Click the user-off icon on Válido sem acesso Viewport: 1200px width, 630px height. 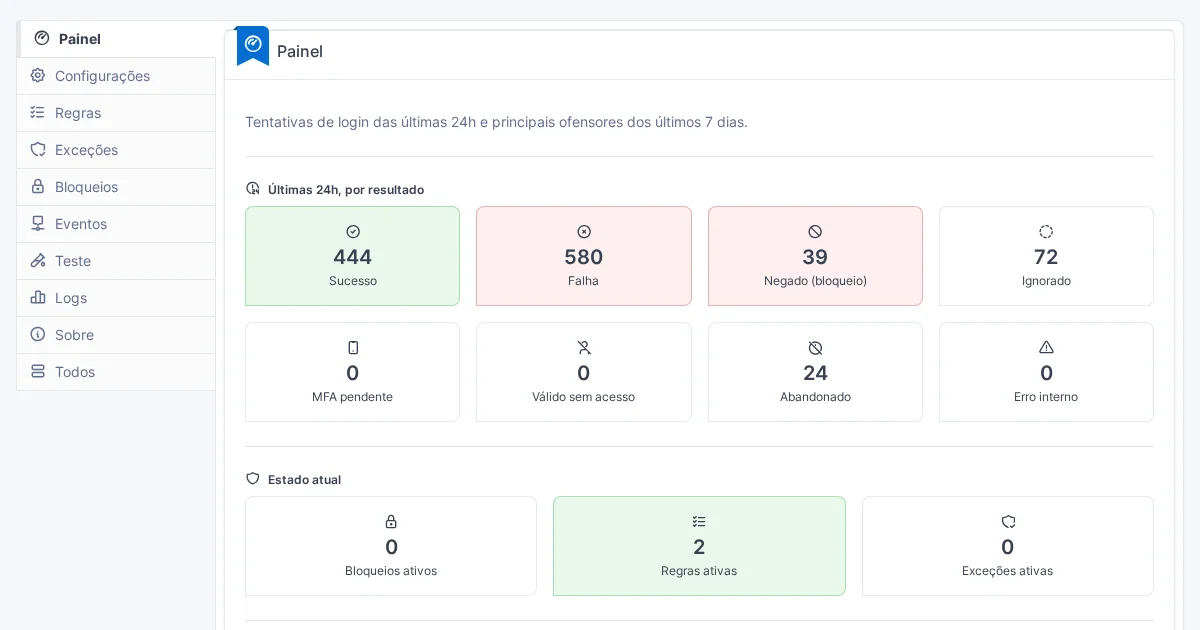pyautogui.click(x=584, y=348)
